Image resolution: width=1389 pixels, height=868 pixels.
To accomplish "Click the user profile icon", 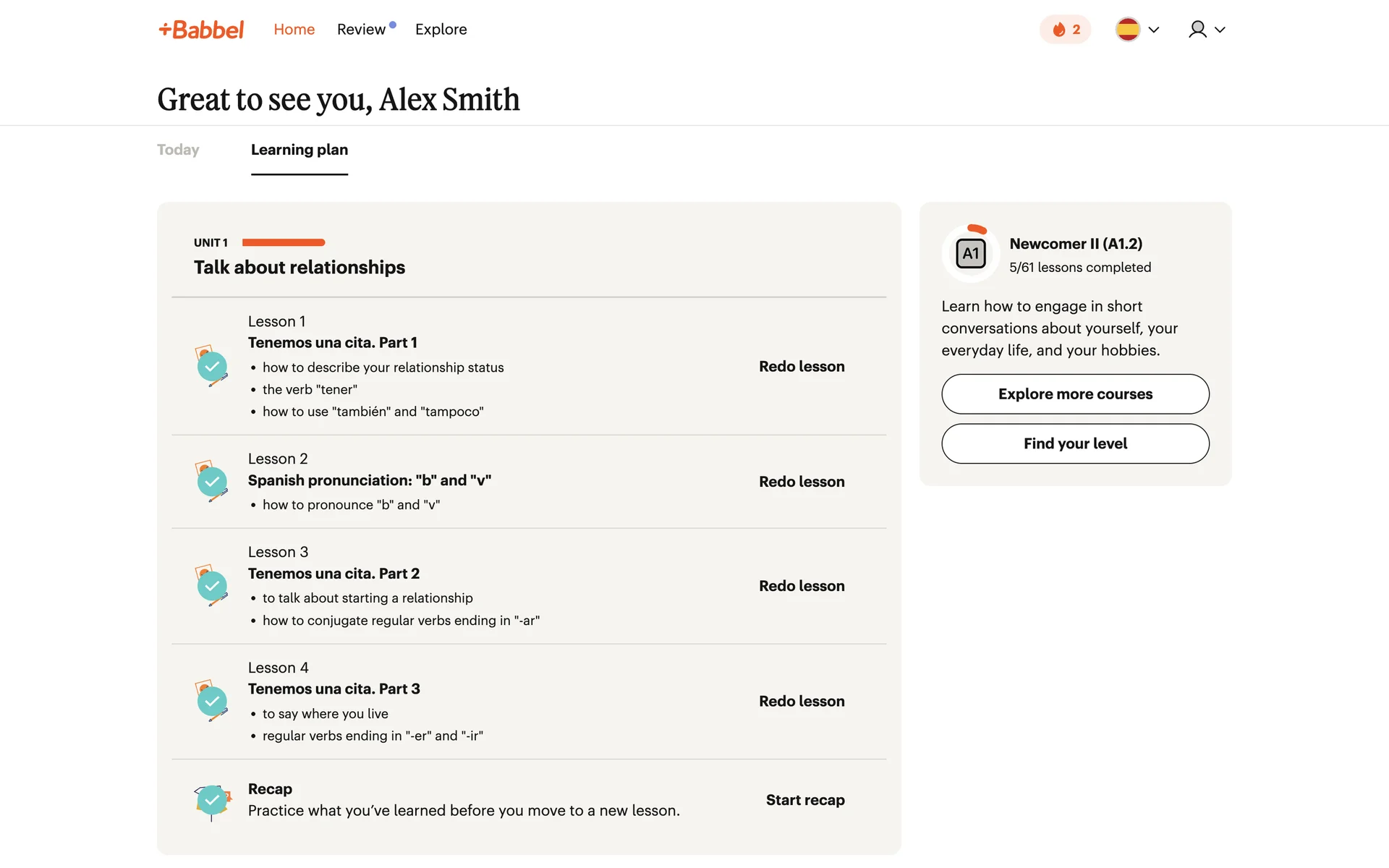I will coord(1197,30).
